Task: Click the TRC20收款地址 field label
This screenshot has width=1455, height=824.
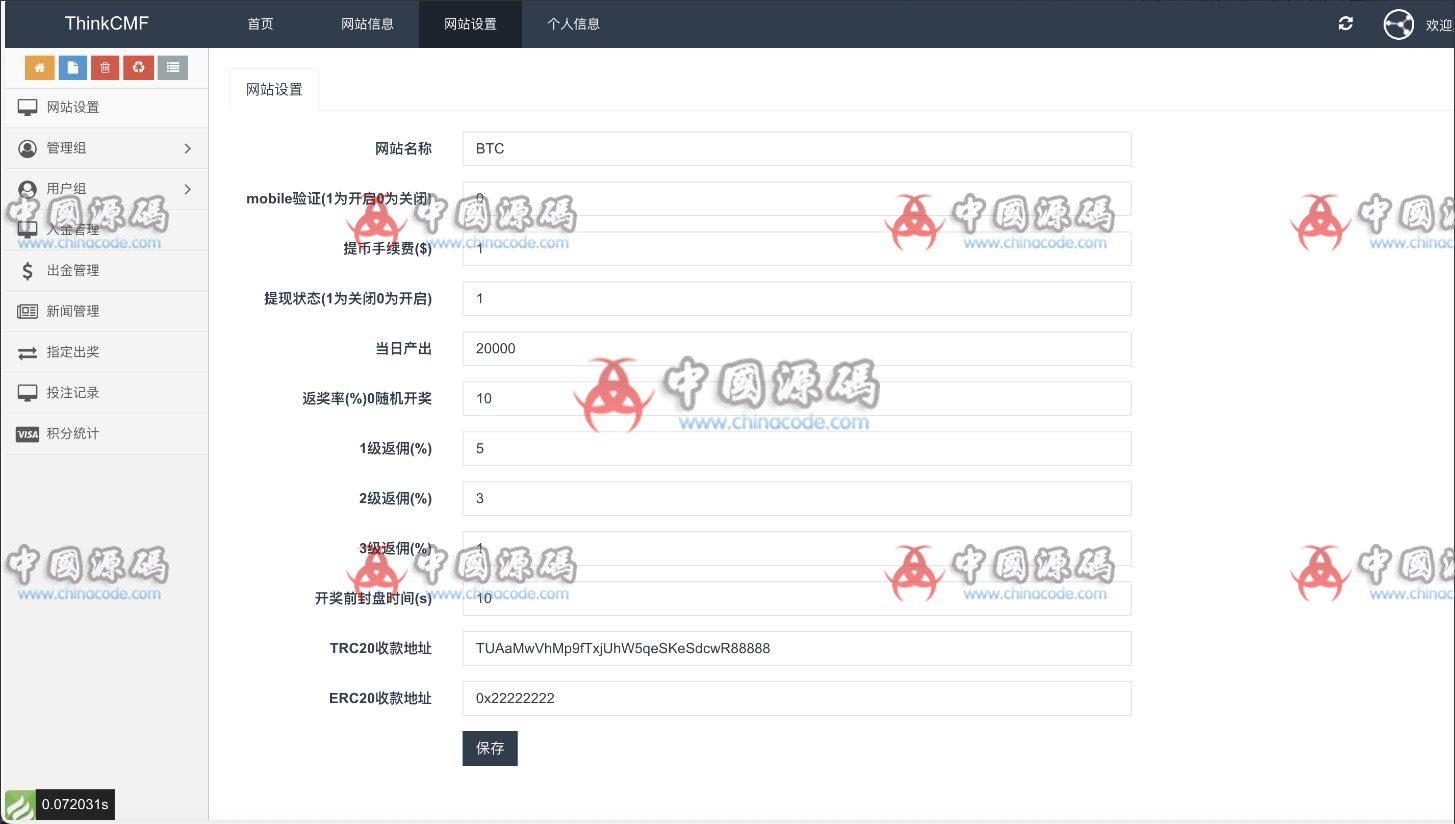Action: pos(381,648)
